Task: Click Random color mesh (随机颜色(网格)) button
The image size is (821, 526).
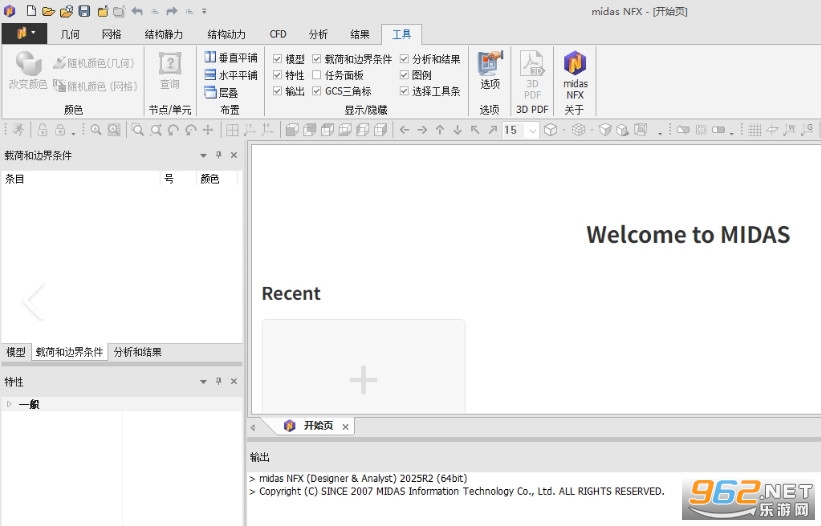Action: point(96,85)
